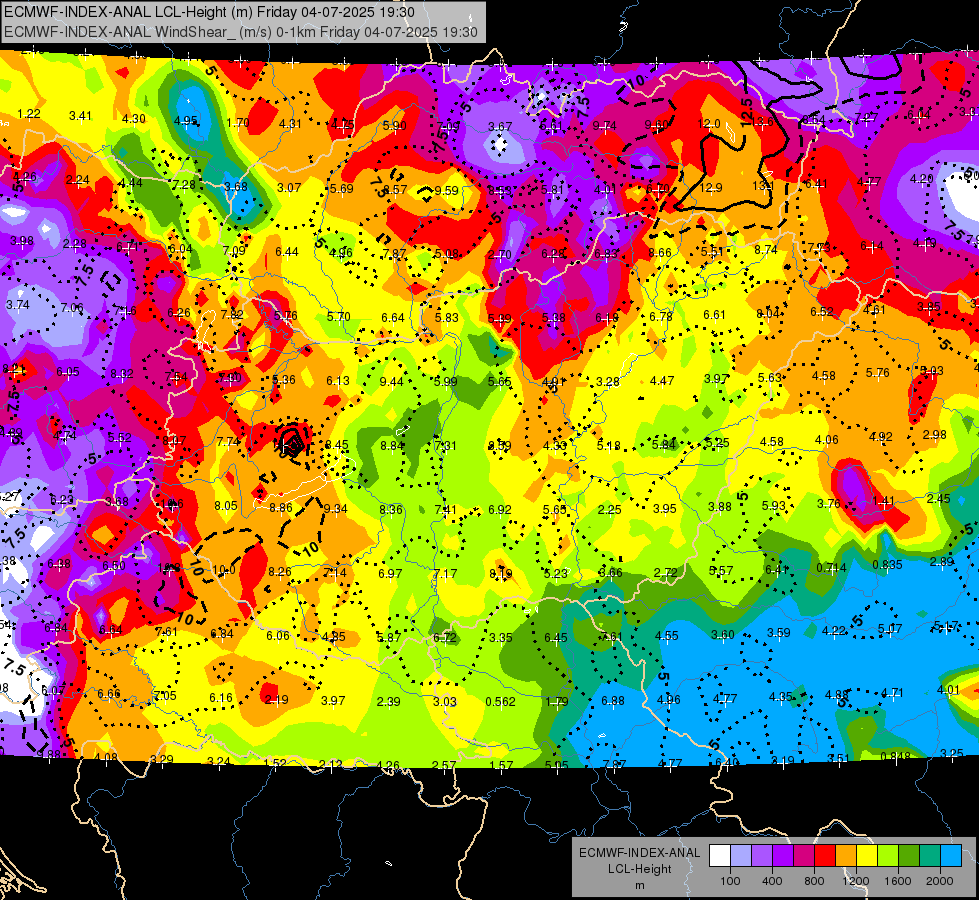
Task: Click the wind shear value 9.44
Action: 391,382
